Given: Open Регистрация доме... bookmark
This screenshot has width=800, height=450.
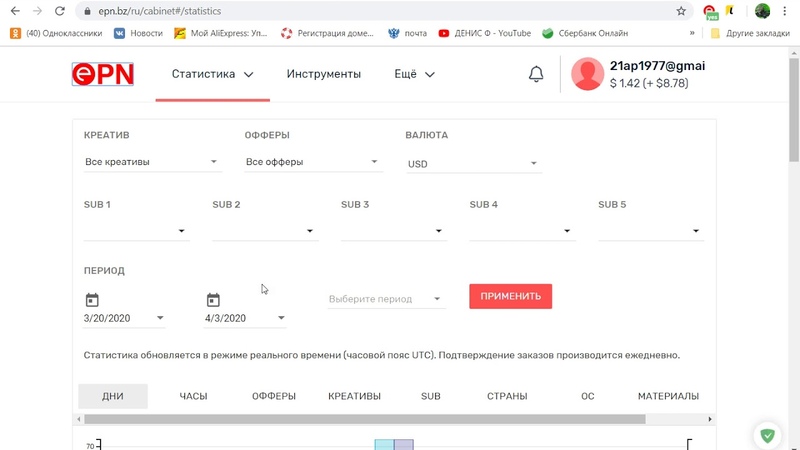Looking at the screenshot, I should click(x=327, y=33).
